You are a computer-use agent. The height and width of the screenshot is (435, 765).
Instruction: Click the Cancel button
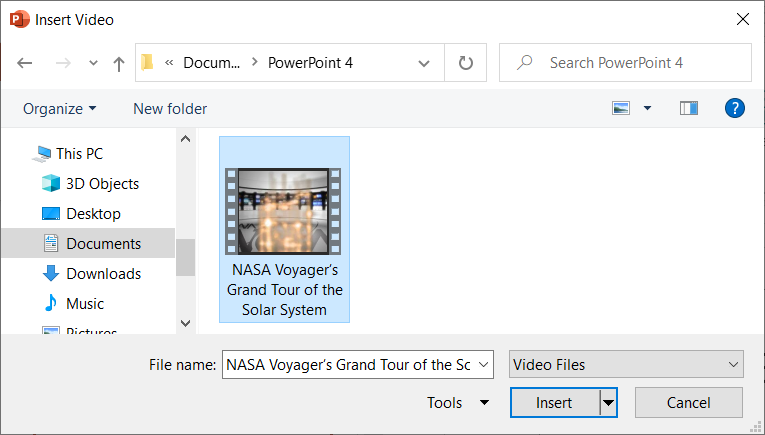pos(688,403)
